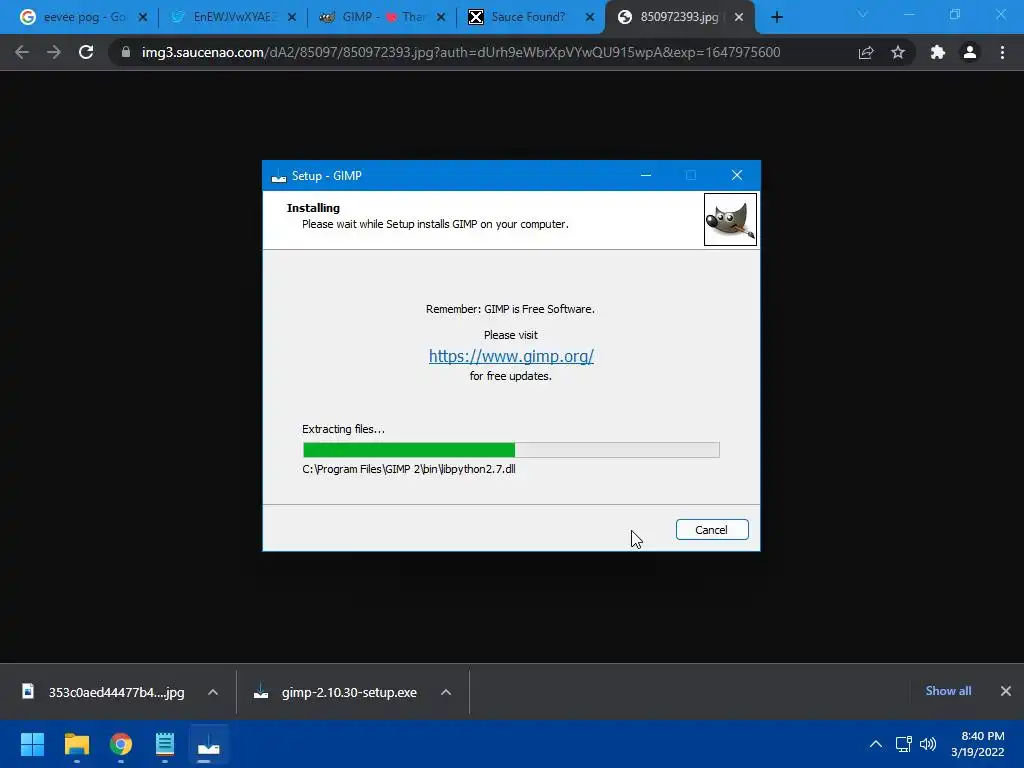Screen dimensions: 1024x768
Task: Open the clock showing 8:40 PM
Action: pos(978,744)
